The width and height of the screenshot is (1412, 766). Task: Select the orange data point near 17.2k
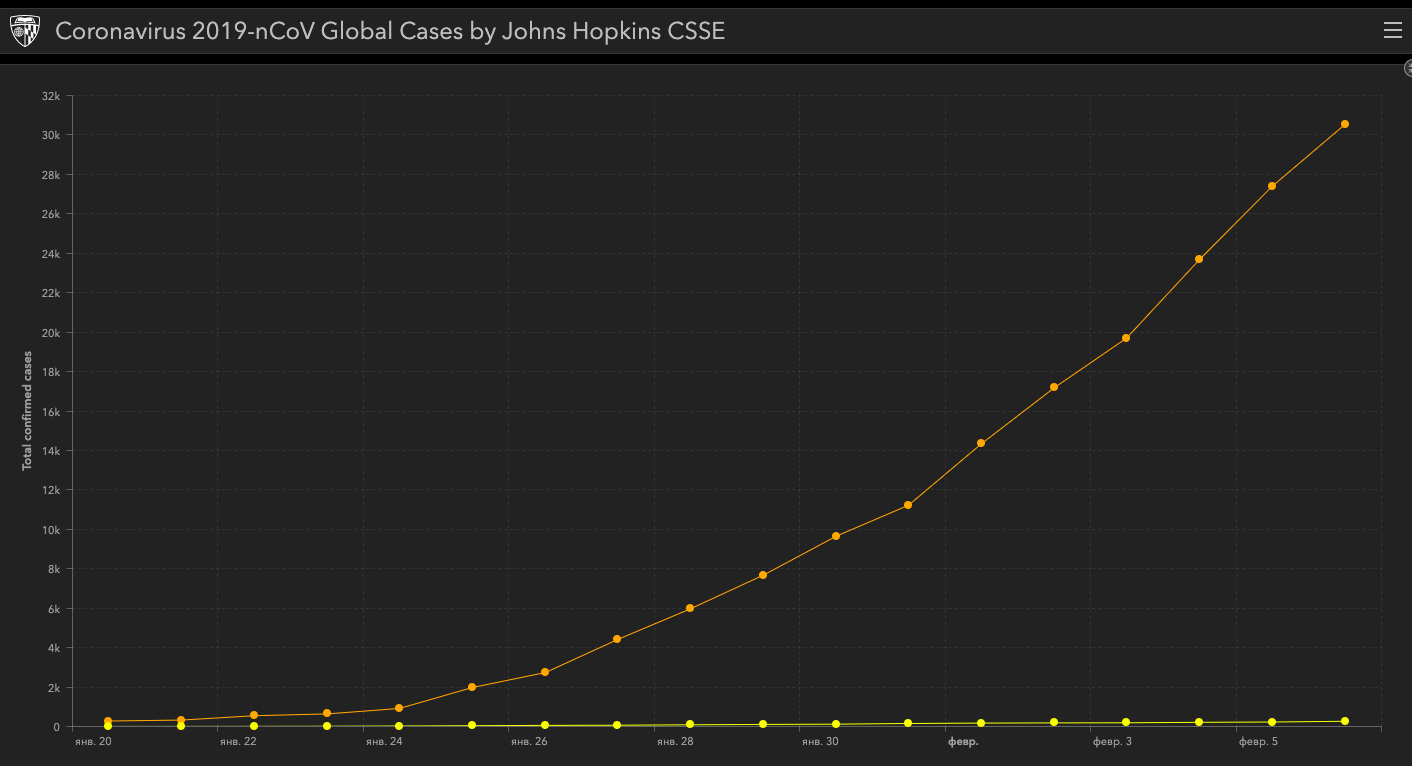pyautogui.click(x=1054, y=387)
